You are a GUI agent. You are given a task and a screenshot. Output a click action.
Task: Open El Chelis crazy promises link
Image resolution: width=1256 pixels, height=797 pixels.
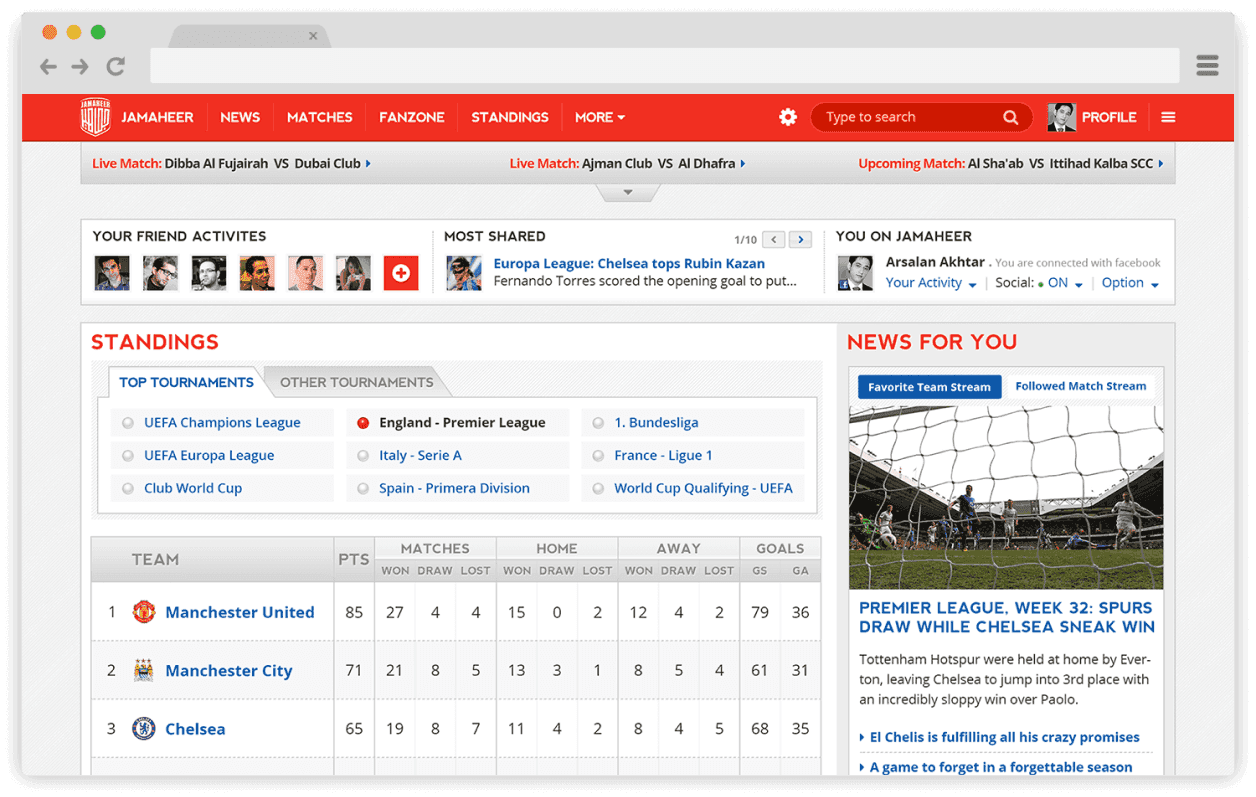coord(1004,737)
